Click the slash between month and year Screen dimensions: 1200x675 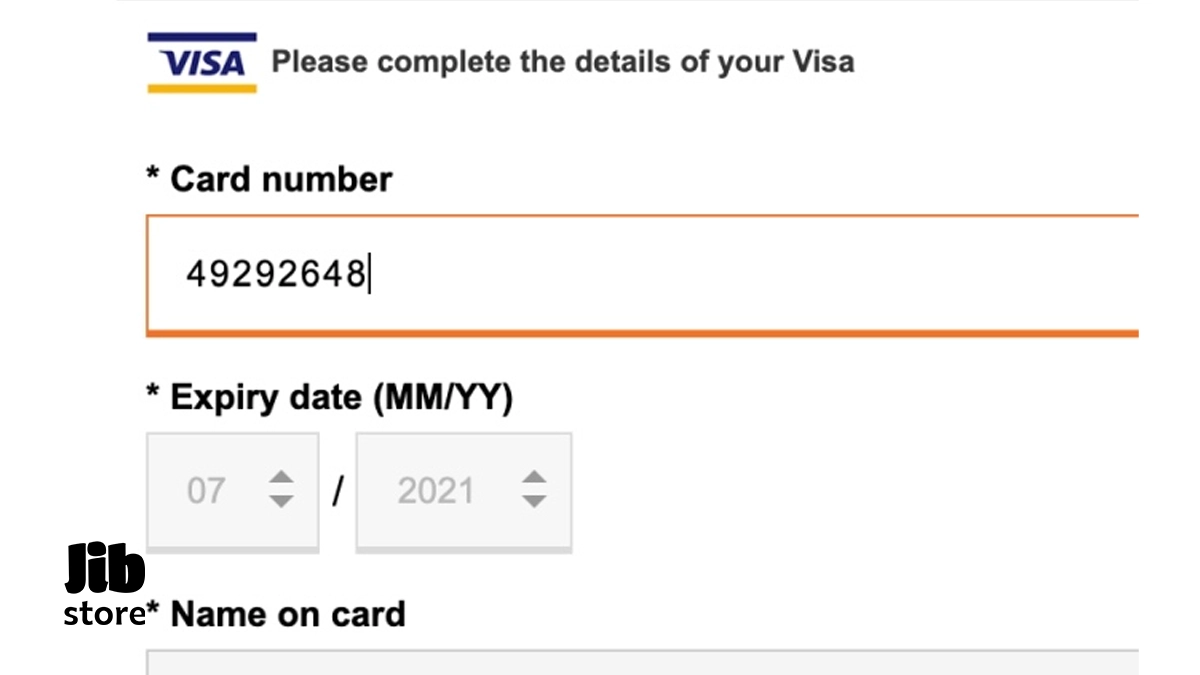[x=338, y=491]
